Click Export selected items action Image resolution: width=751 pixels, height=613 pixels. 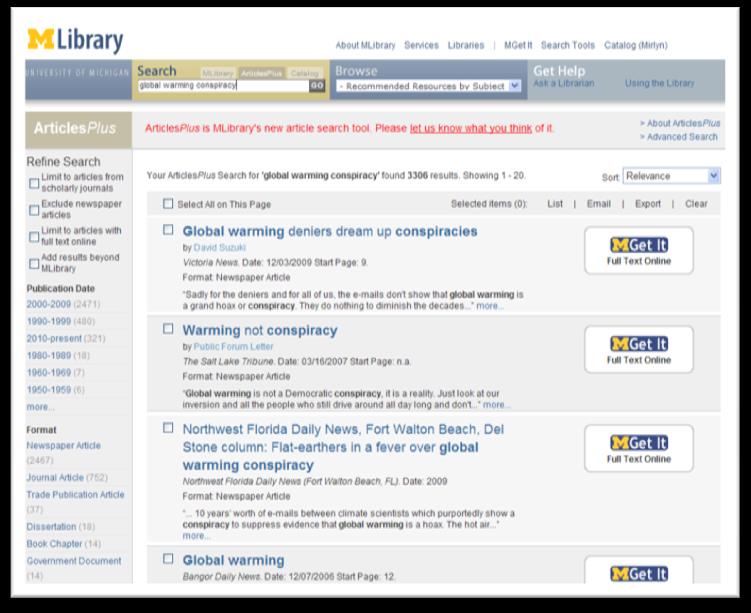click(x=648, y=204)
